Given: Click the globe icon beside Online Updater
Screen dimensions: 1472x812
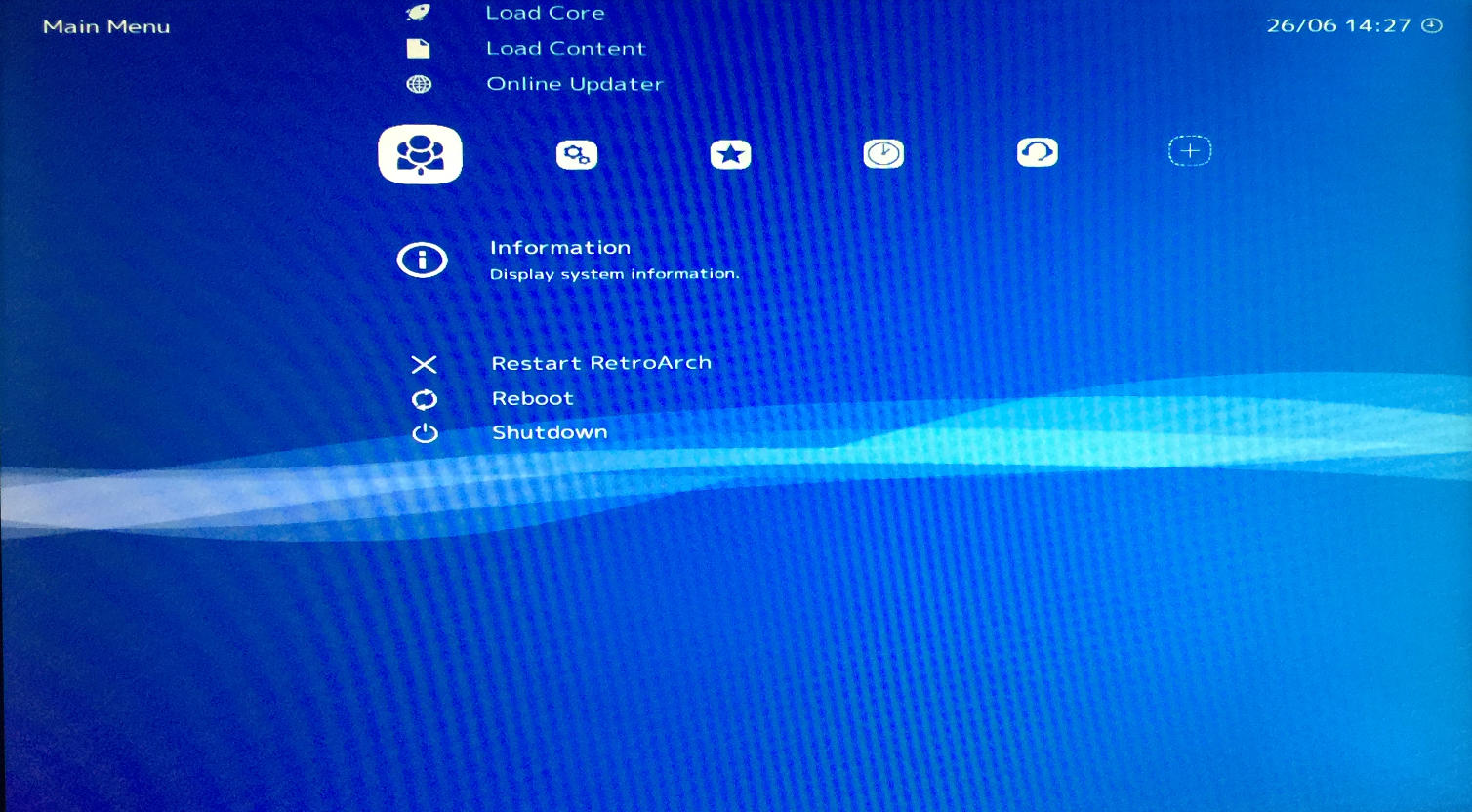Looking at the screenshot, I should pos(419,84).
